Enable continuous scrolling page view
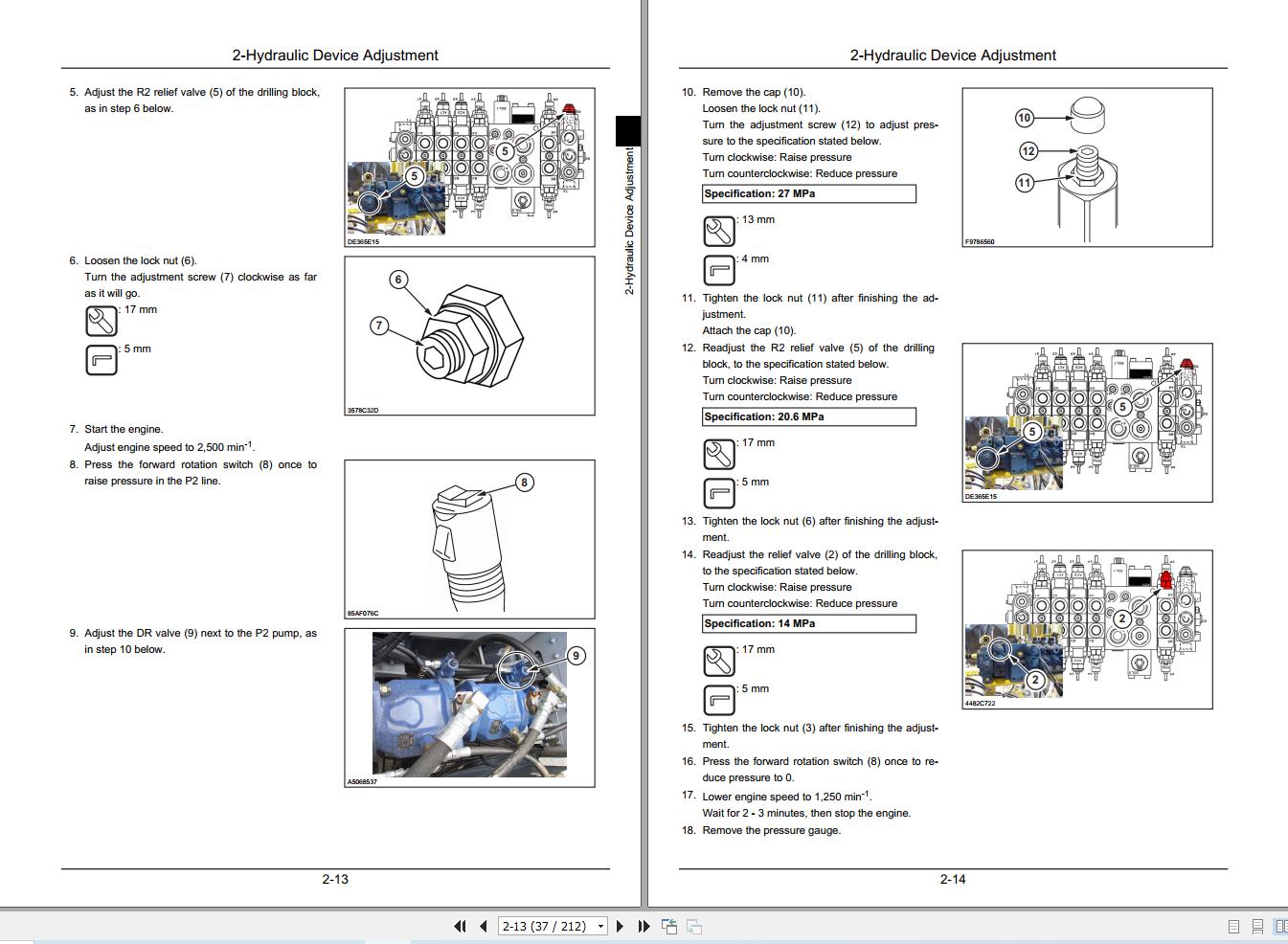Viewport: 1288px width, 944px height. pyautogui.click(x=1257, y=926)
